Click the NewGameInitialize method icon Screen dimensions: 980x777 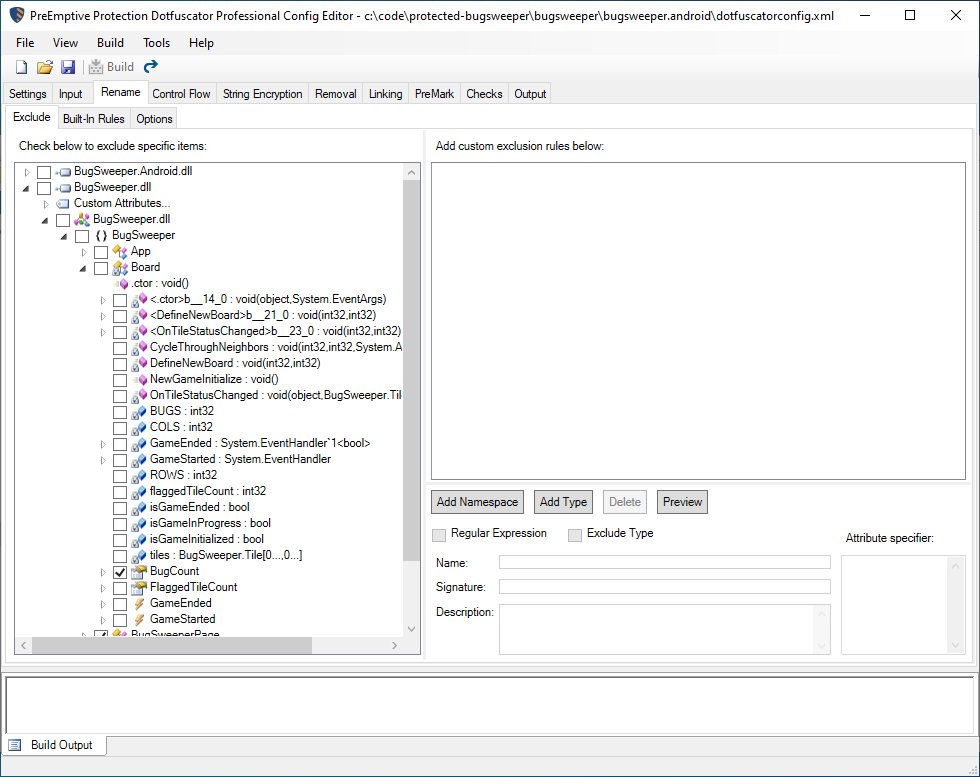tap(139, 379)
